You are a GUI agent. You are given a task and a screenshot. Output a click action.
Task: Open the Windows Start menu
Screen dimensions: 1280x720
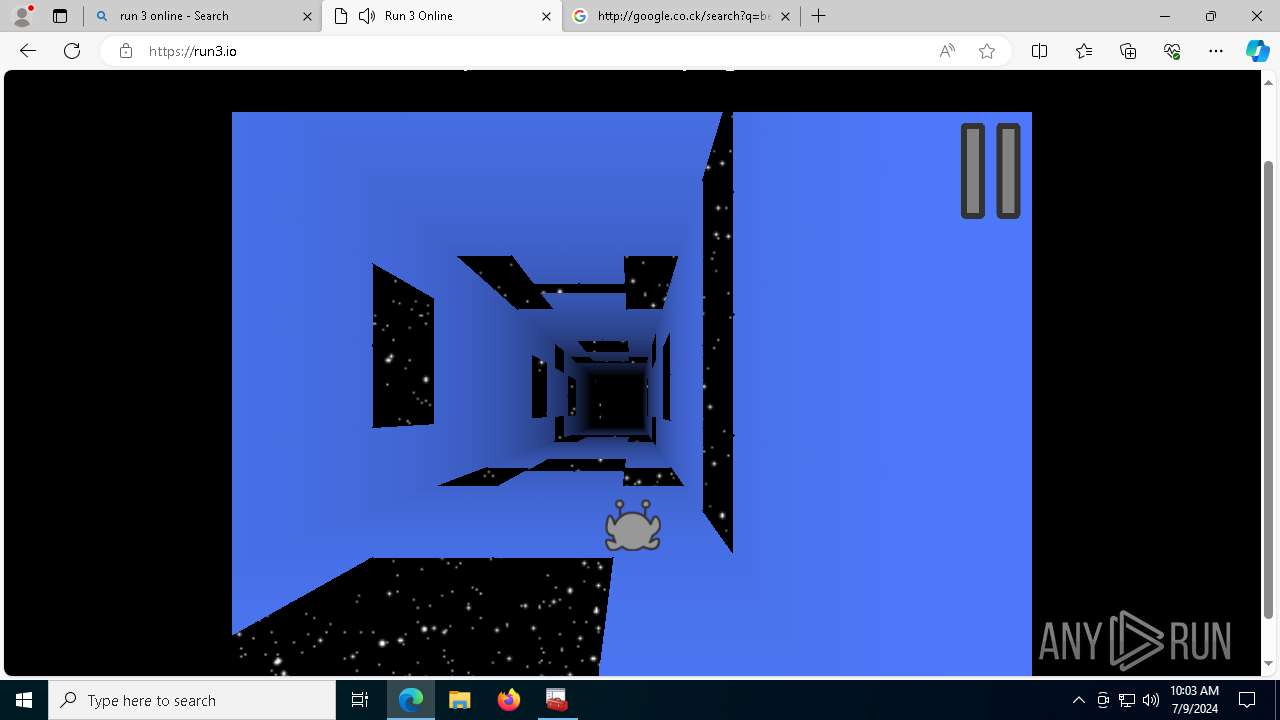[24, 700]
